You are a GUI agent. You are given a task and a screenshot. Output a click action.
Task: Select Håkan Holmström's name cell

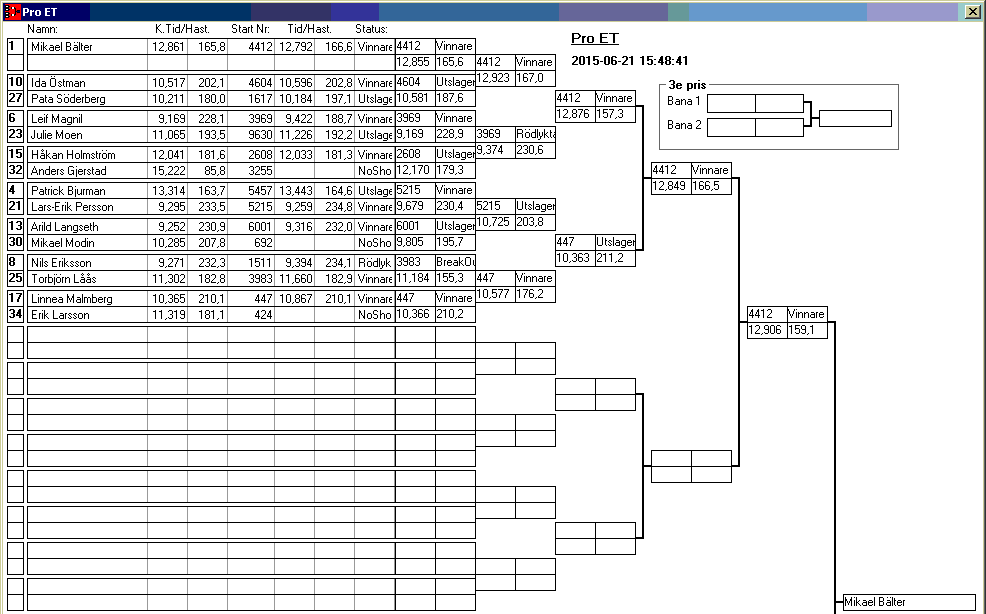(x=87, y=155)
